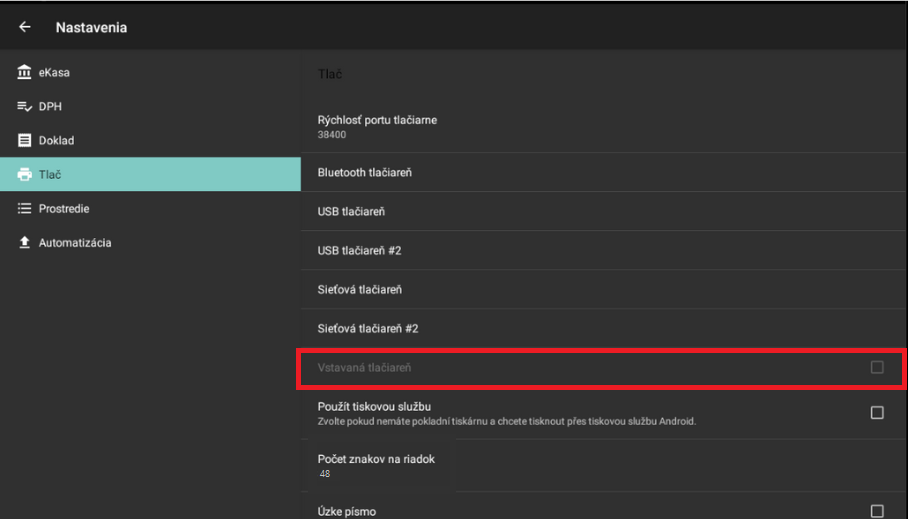This screenshot has width=908, height=519.
Task: Click the eKasa bank icon
Action: coord(25,73)
